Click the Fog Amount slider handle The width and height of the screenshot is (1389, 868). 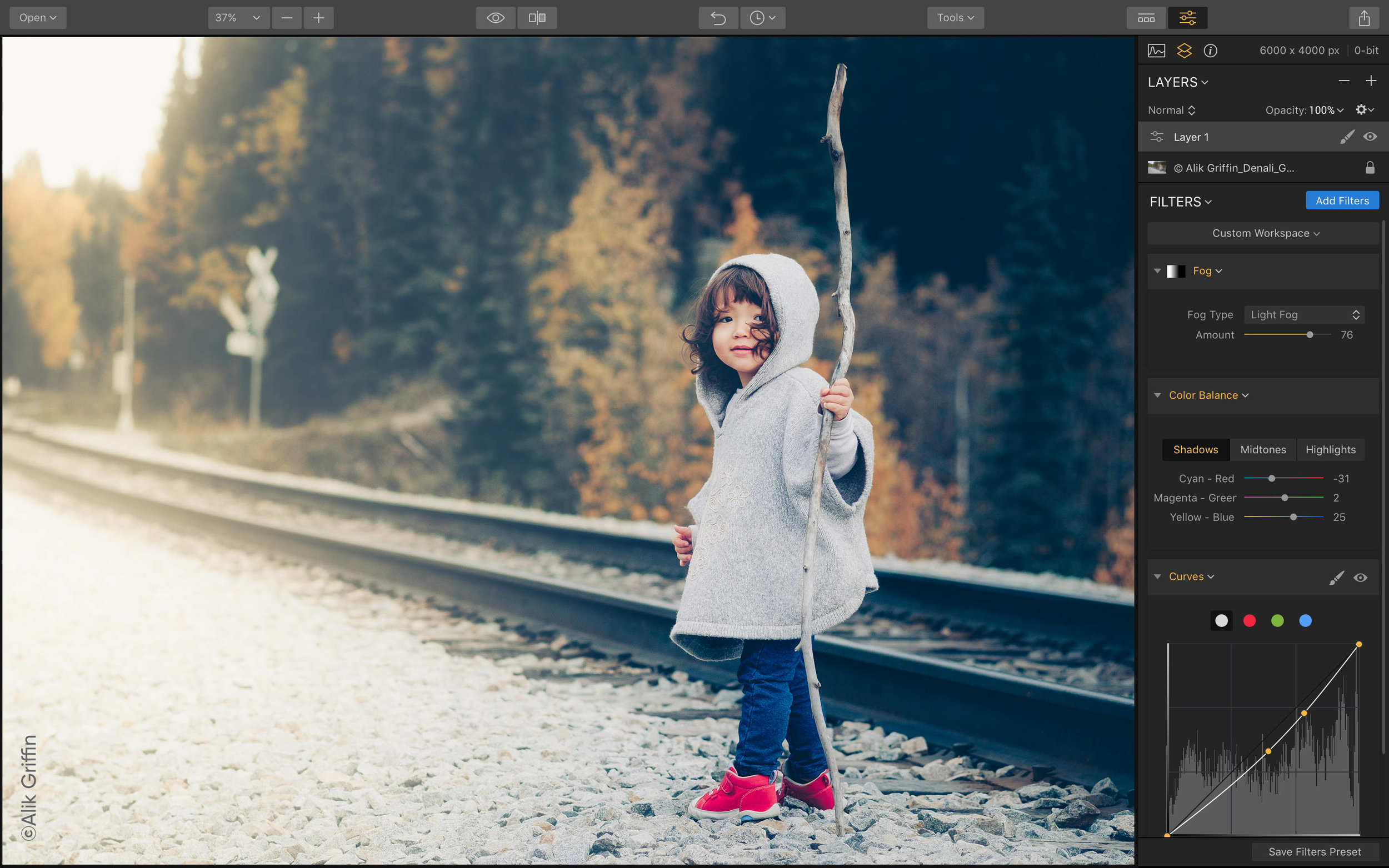coord(1310,335)
